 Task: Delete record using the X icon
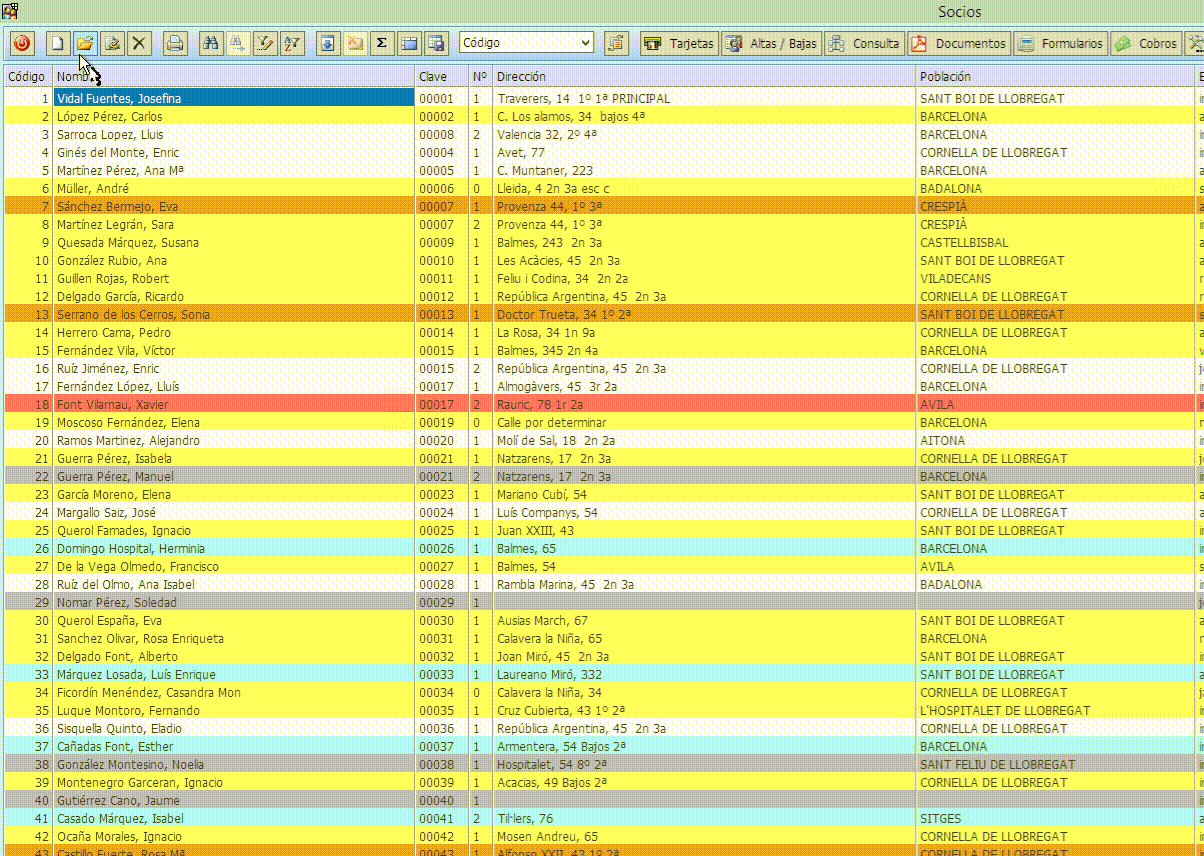(139, 44)
